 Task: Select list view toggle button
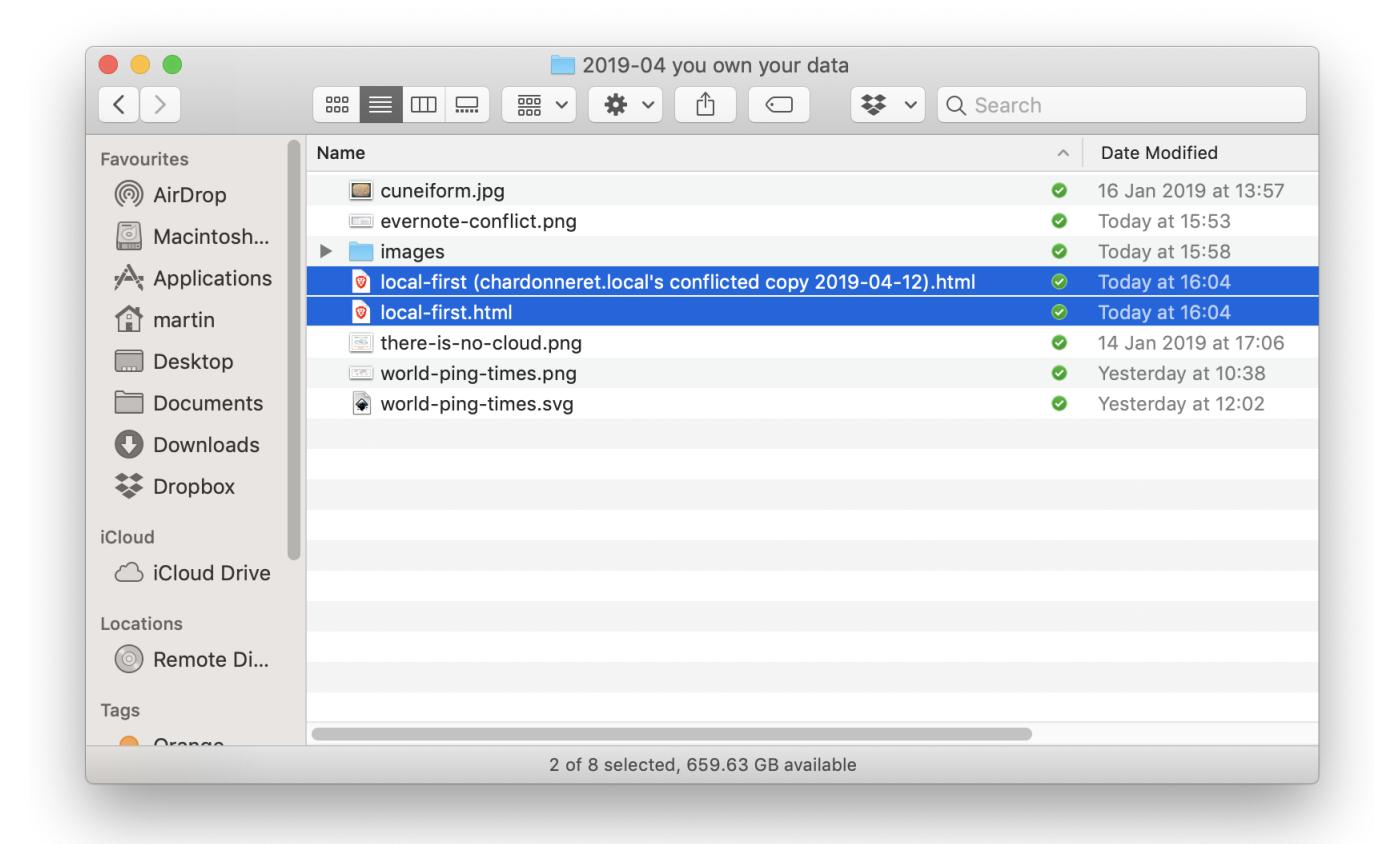tap(379, 105)
